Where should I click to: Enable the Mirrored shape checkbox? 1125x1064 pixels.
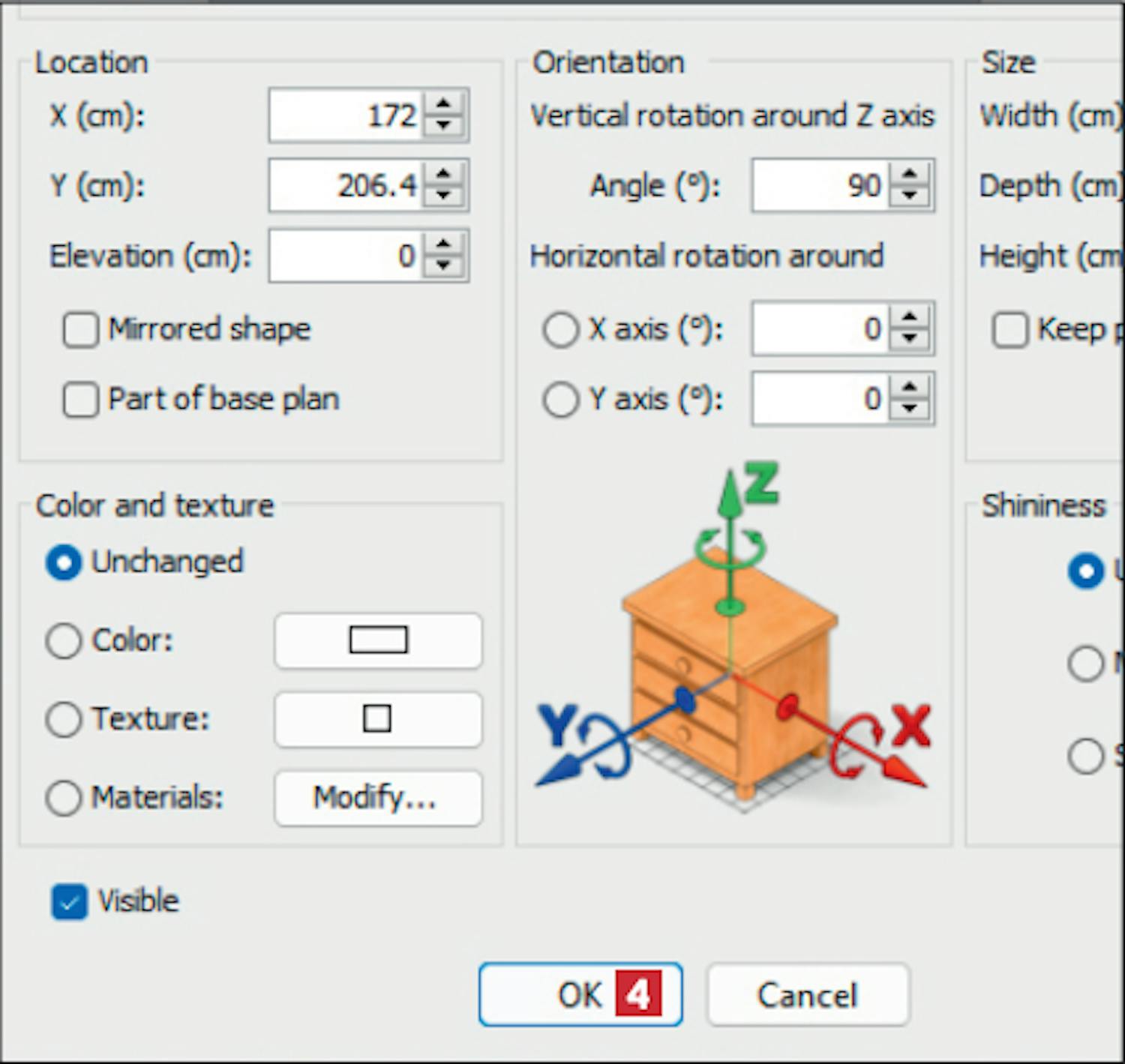click(81, 330)
